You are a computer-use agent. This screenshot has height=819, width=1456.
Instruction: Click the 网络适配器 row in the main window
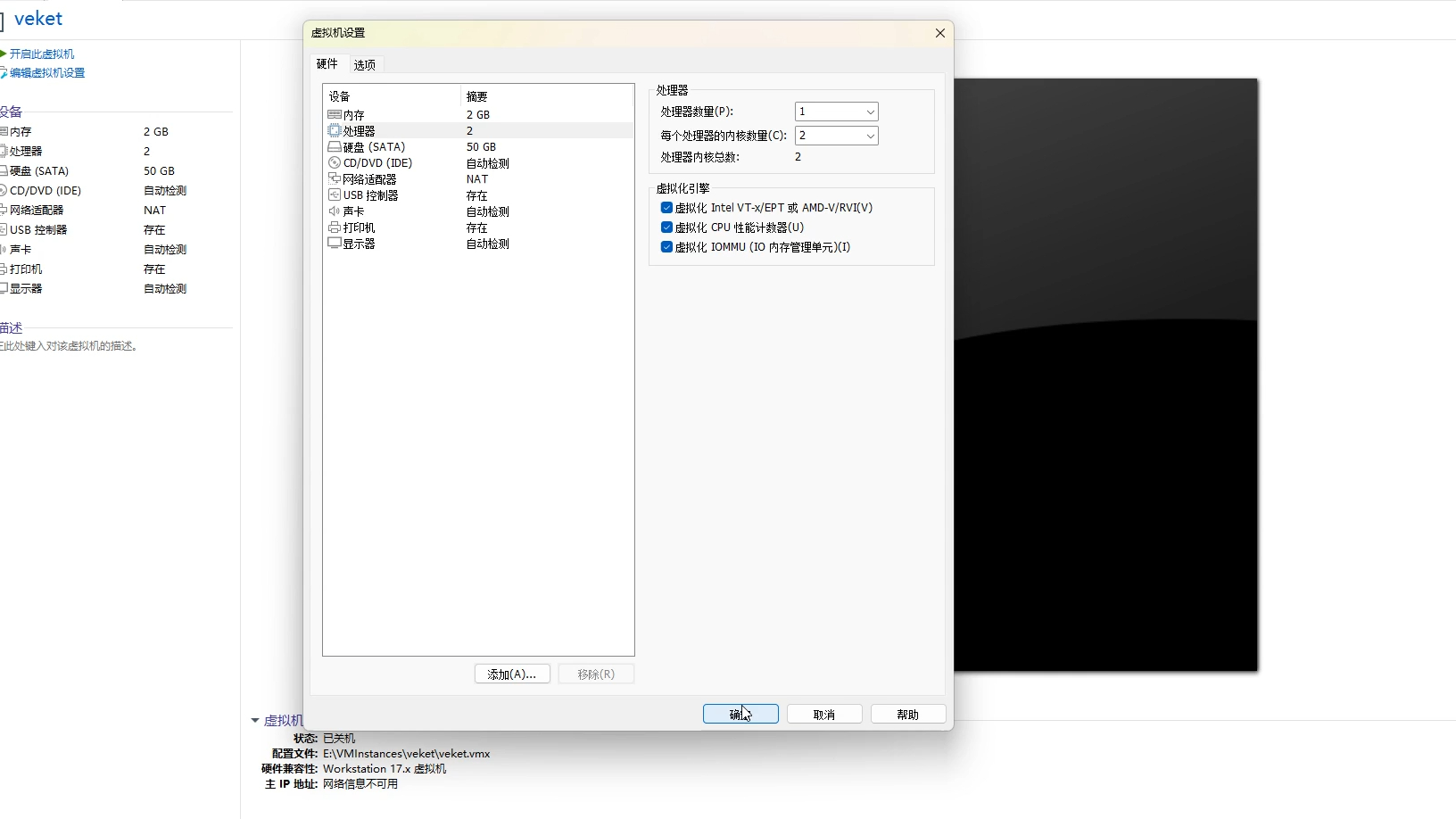(116, 210)
